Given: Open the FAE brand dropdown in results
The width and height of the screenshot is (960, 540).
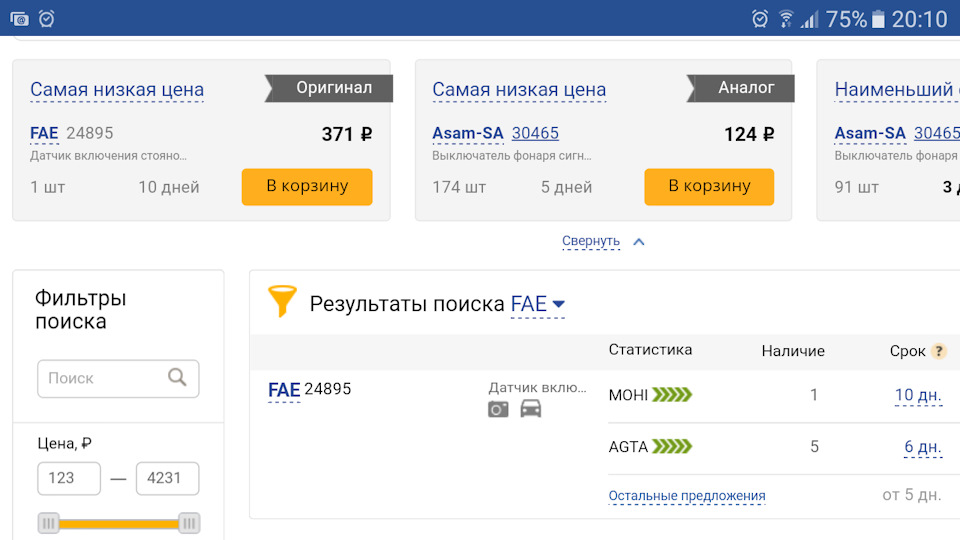Looking at the screenshot, I should [x=537, y=304].
